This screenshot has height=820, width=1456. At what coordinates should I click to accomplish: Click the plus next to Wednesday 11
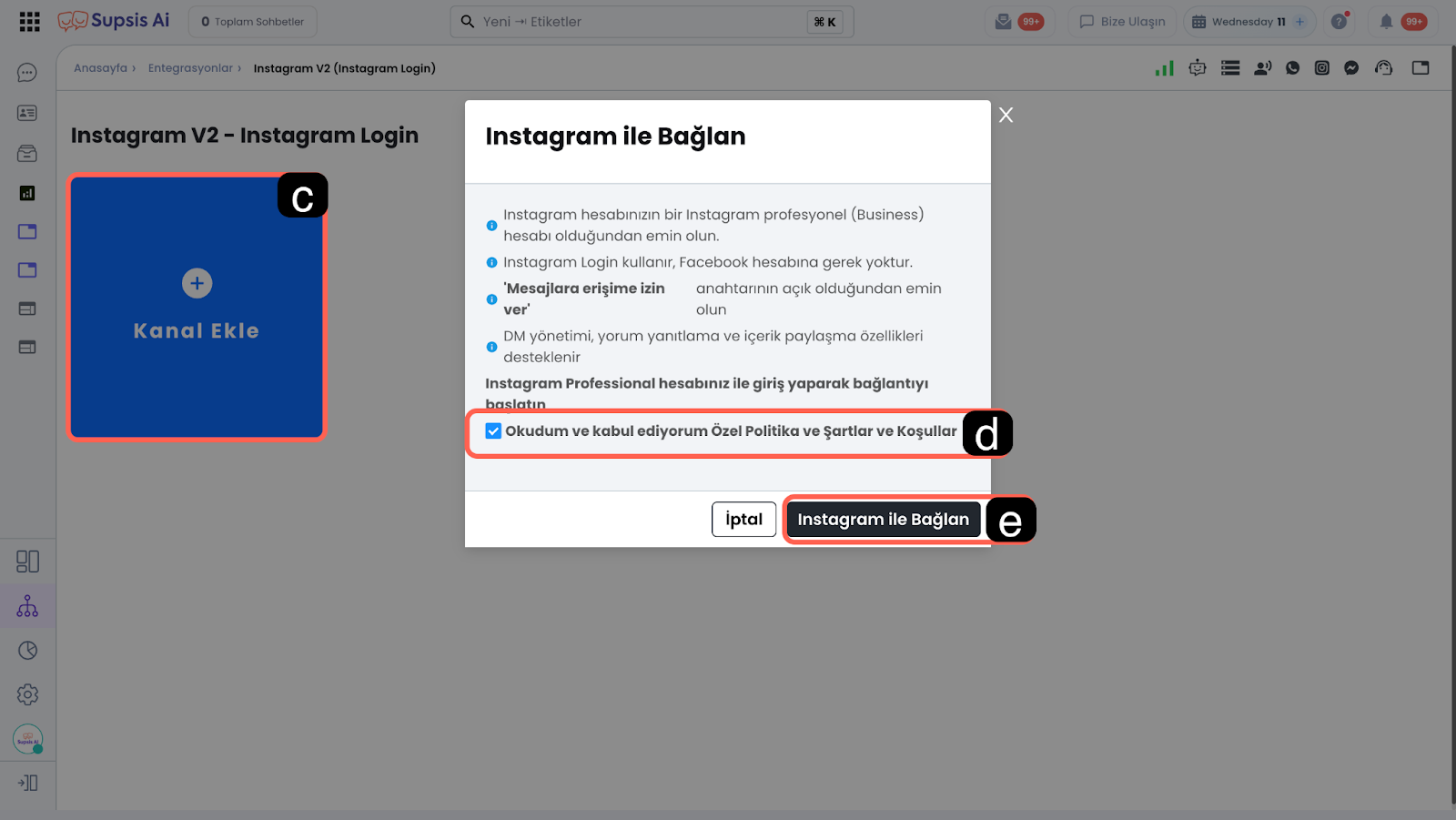[x=1299, y=22]
